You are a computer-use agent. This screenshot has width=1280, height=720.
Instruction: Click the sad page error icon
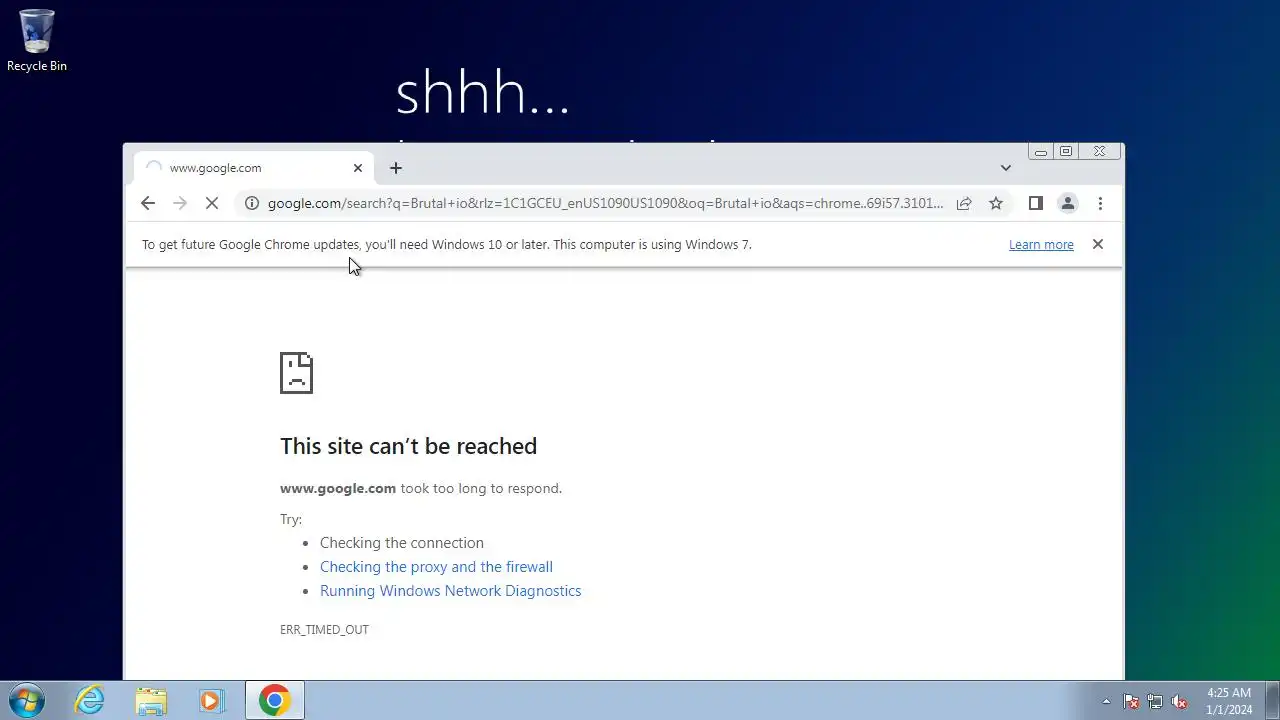pos(296,372)
